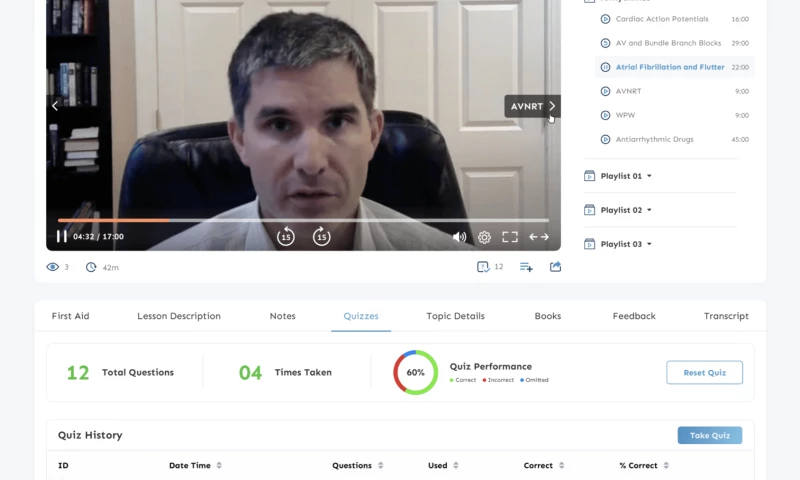800x480 pixels.
Task: Click the '04:32 / 17:00' time display
Action: [98, 237]
